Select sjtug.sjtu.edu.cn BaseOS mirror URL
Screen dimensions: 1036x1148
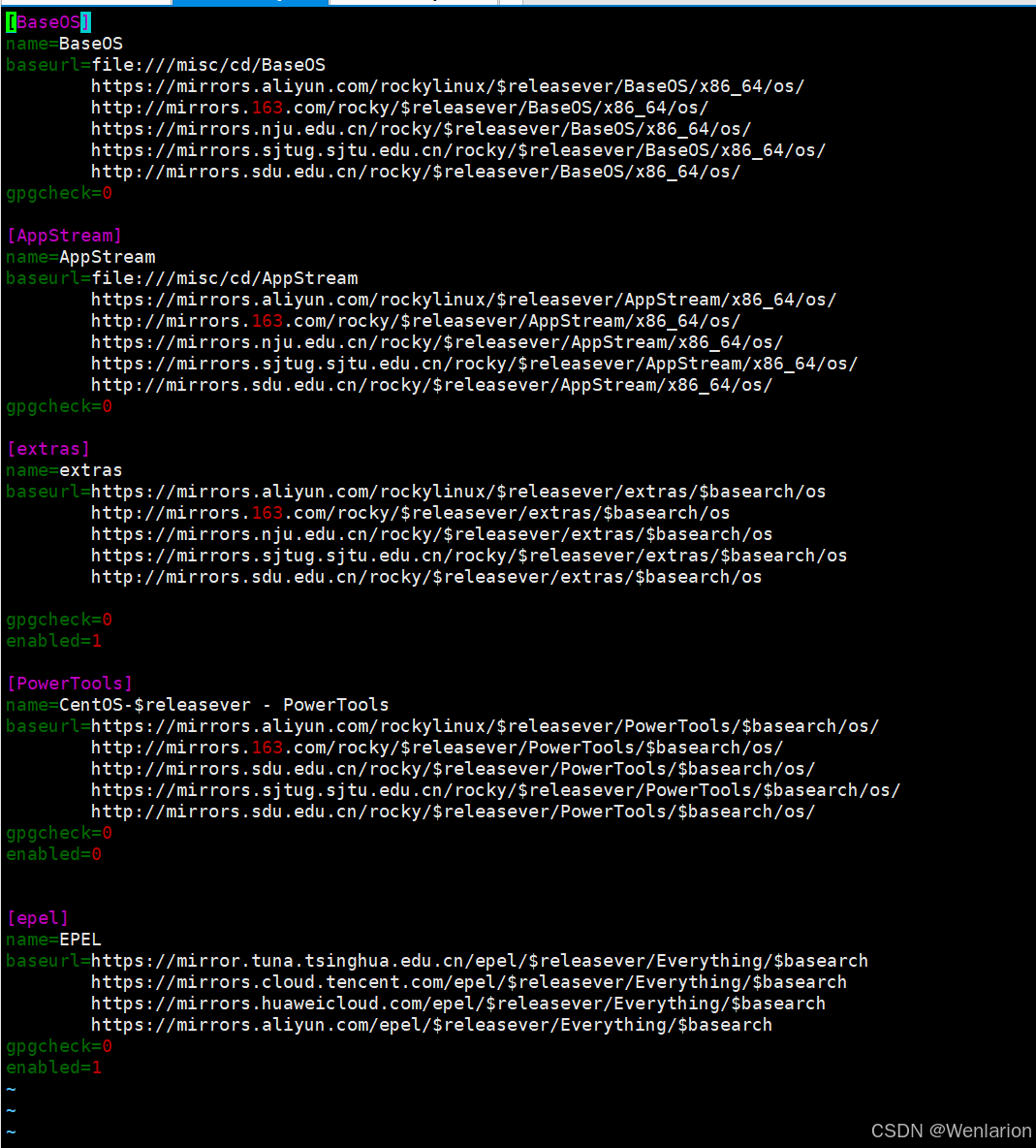click(x=458, y=150)
